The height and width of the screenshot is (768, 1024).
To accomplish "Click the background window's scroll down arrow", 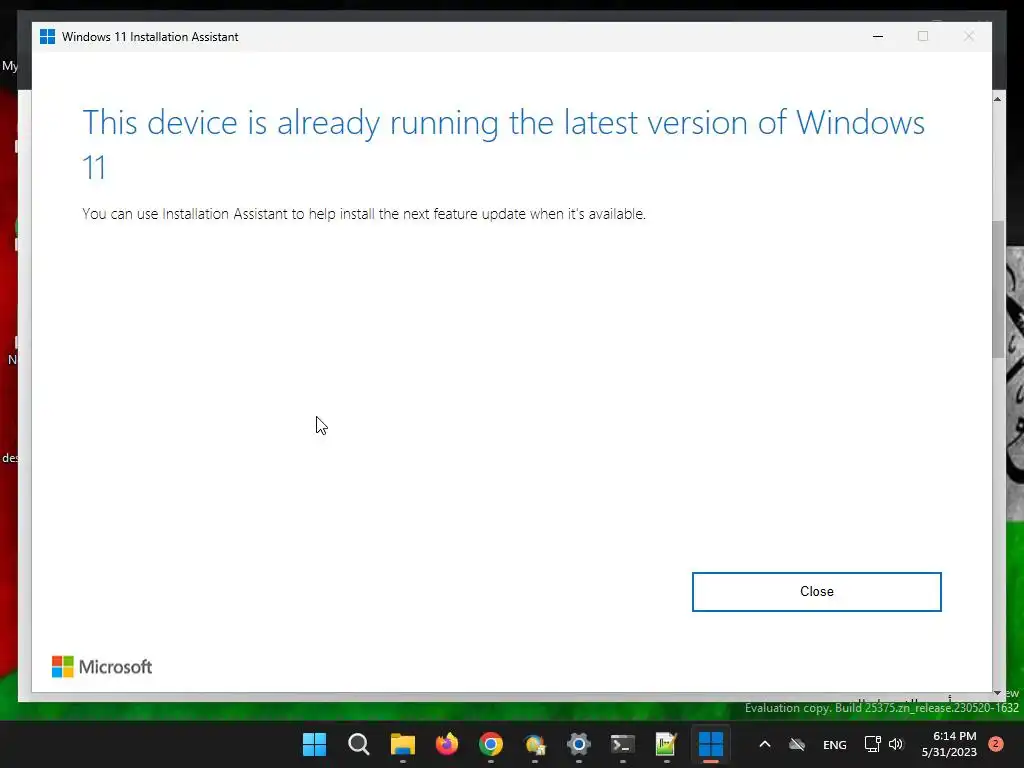I will 997,692.
